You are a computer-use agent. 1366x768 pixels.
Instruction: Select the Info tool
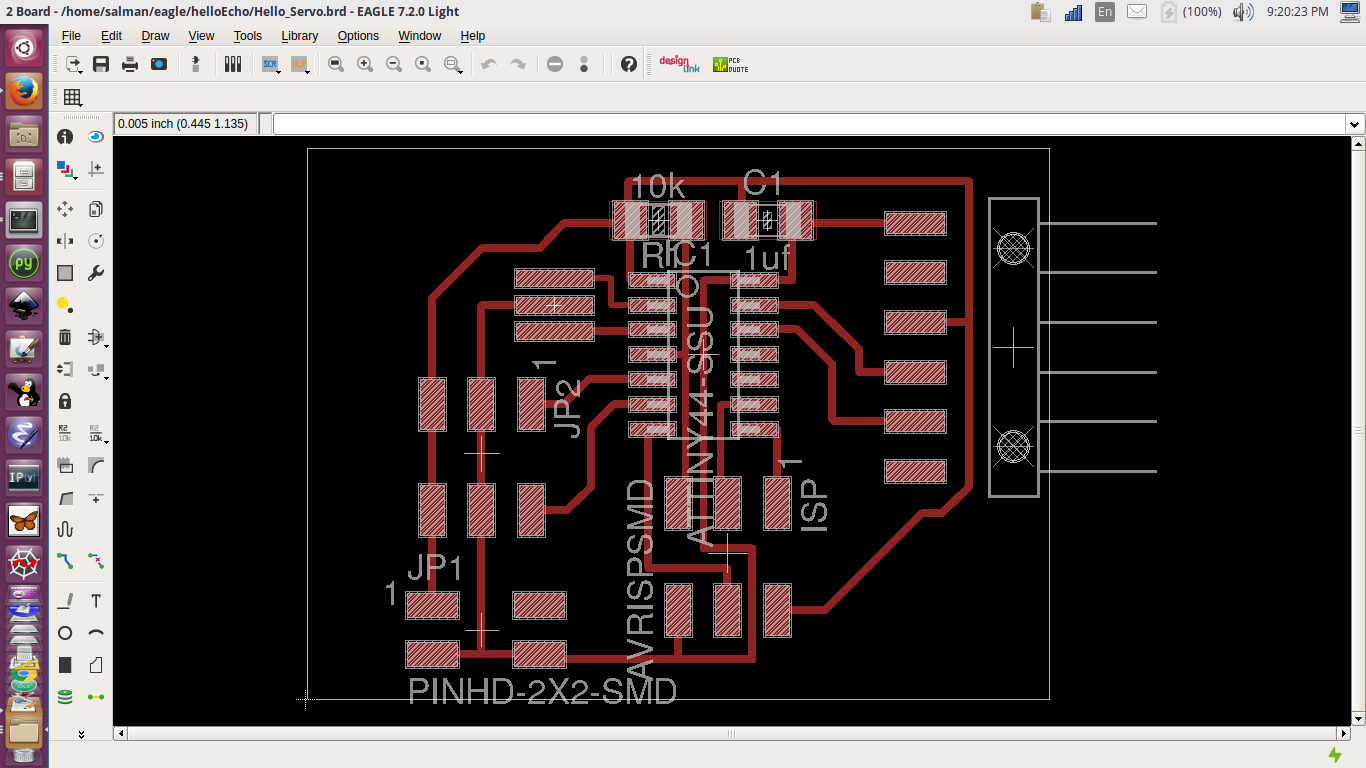pos(64,136)
